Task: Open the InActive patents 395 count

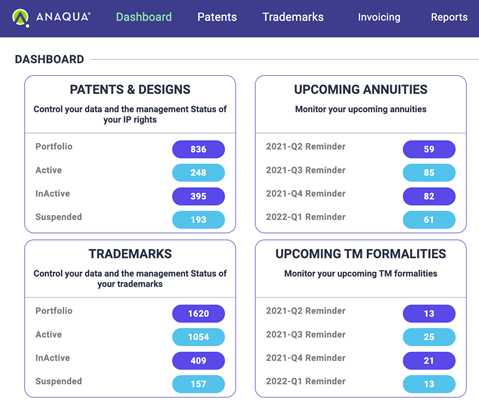Action: tap(198, 196)
